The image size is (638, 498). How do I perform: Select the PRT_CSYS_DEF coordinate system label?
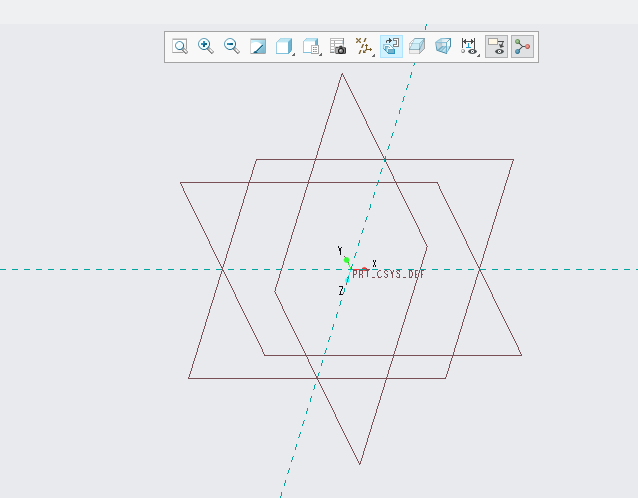(389, 274)
